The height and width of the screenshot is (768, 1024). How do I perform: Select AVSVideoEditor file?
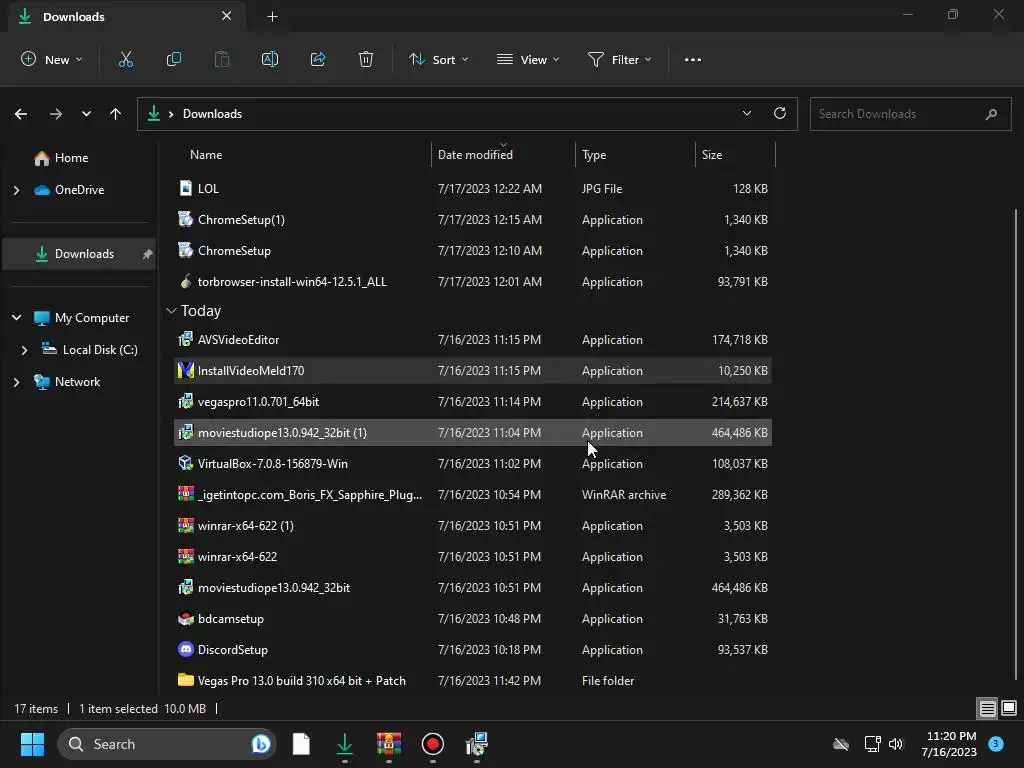click(473, 340)
